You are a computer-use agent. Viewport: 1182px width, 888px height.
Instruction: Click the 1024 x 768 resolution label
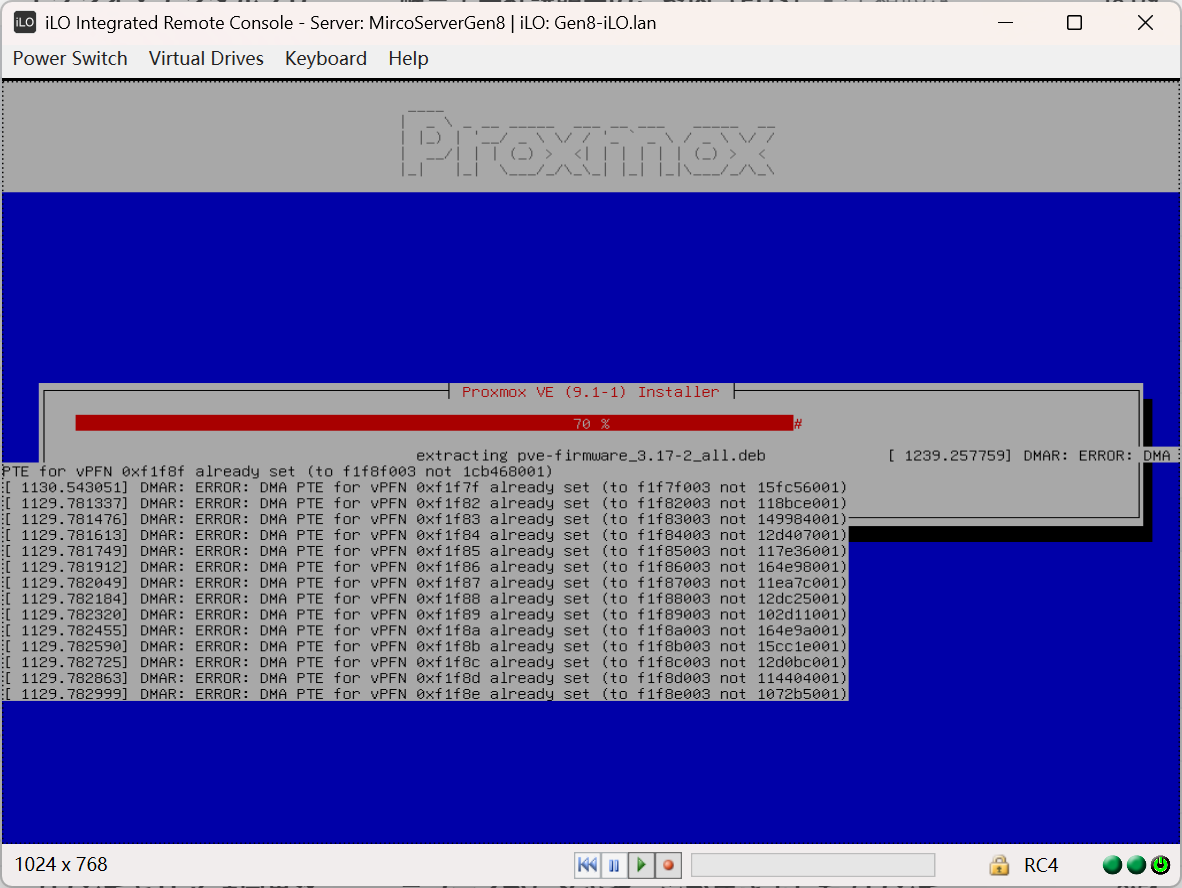(61, 865)
